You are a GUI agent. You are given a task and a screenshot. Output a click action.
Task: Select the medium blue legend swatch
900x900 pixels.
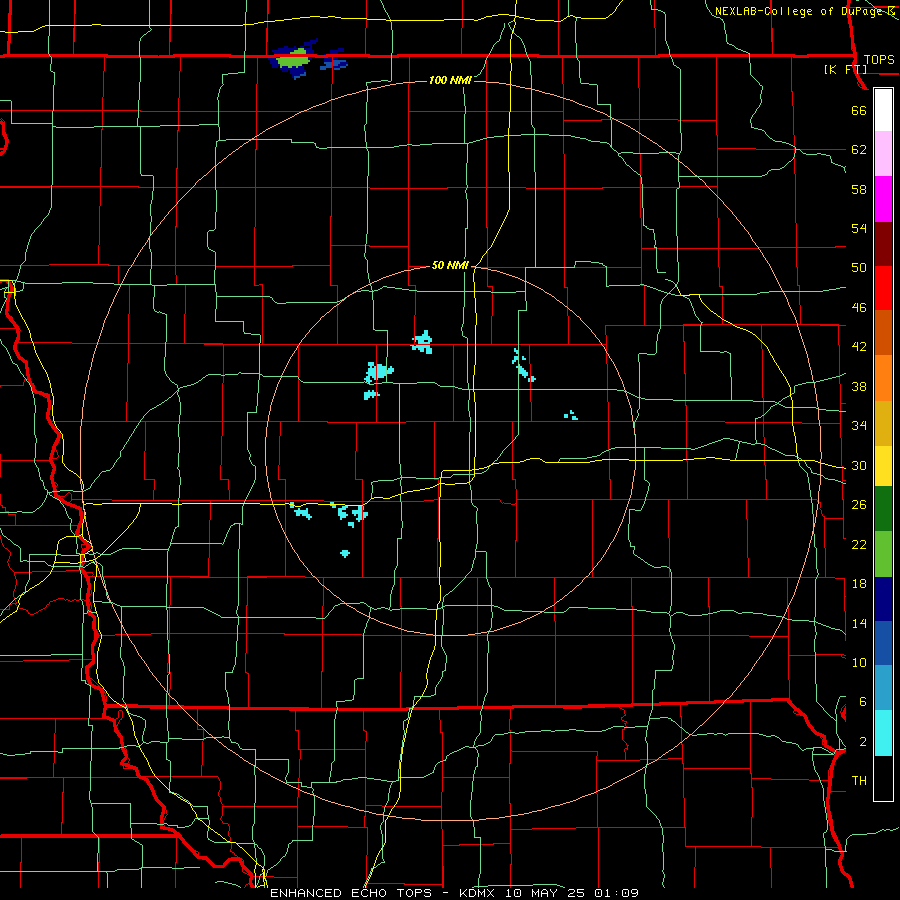(883, 643)
